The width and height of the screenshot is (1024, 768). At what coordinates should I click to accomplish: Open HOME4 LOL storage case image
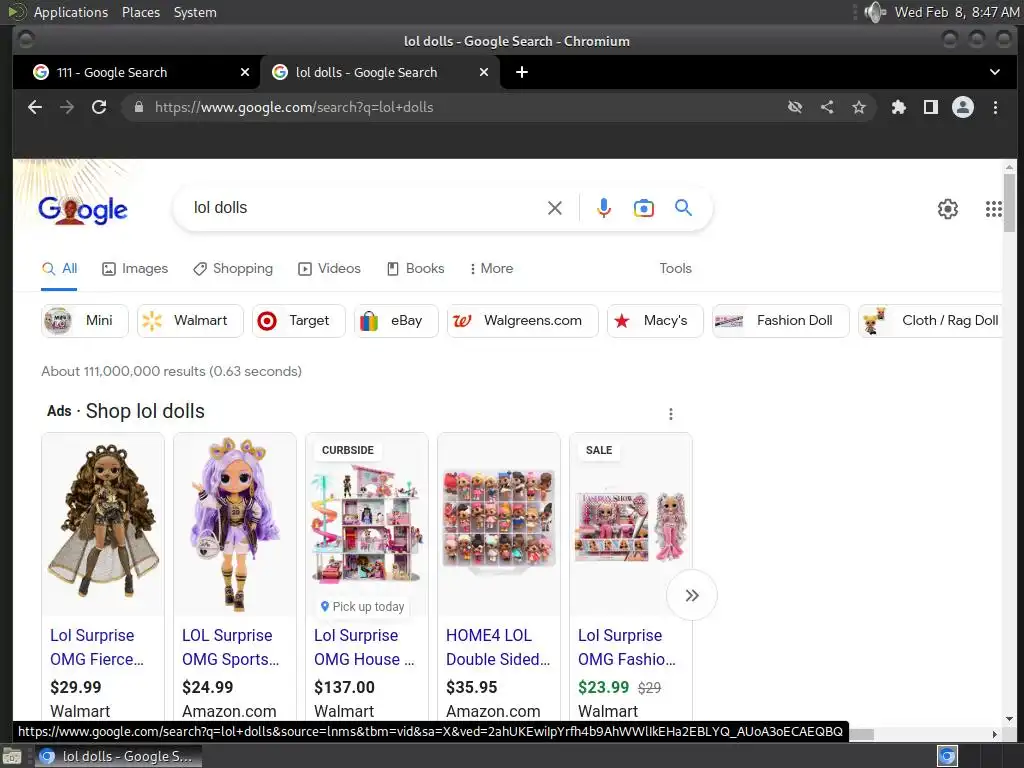coord(499,523)
